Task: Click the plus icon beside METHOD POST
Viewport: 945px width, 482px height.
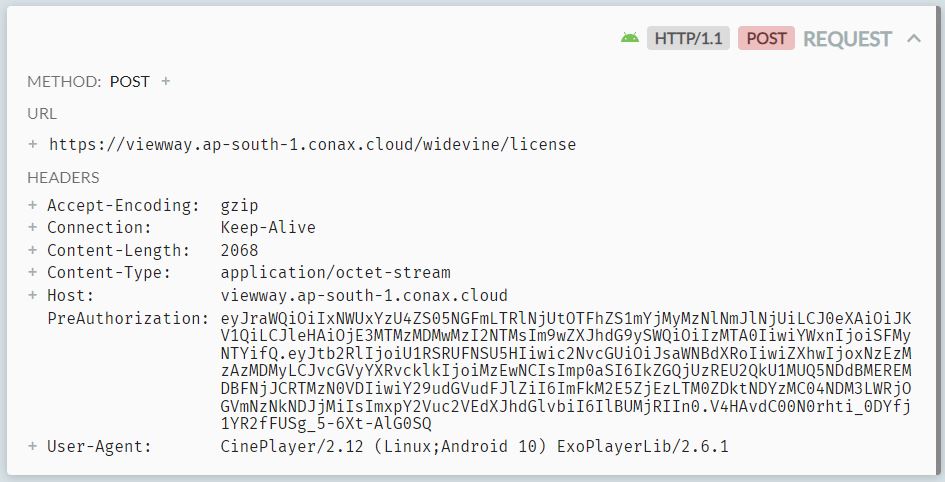Action: [x=166, y=81]
